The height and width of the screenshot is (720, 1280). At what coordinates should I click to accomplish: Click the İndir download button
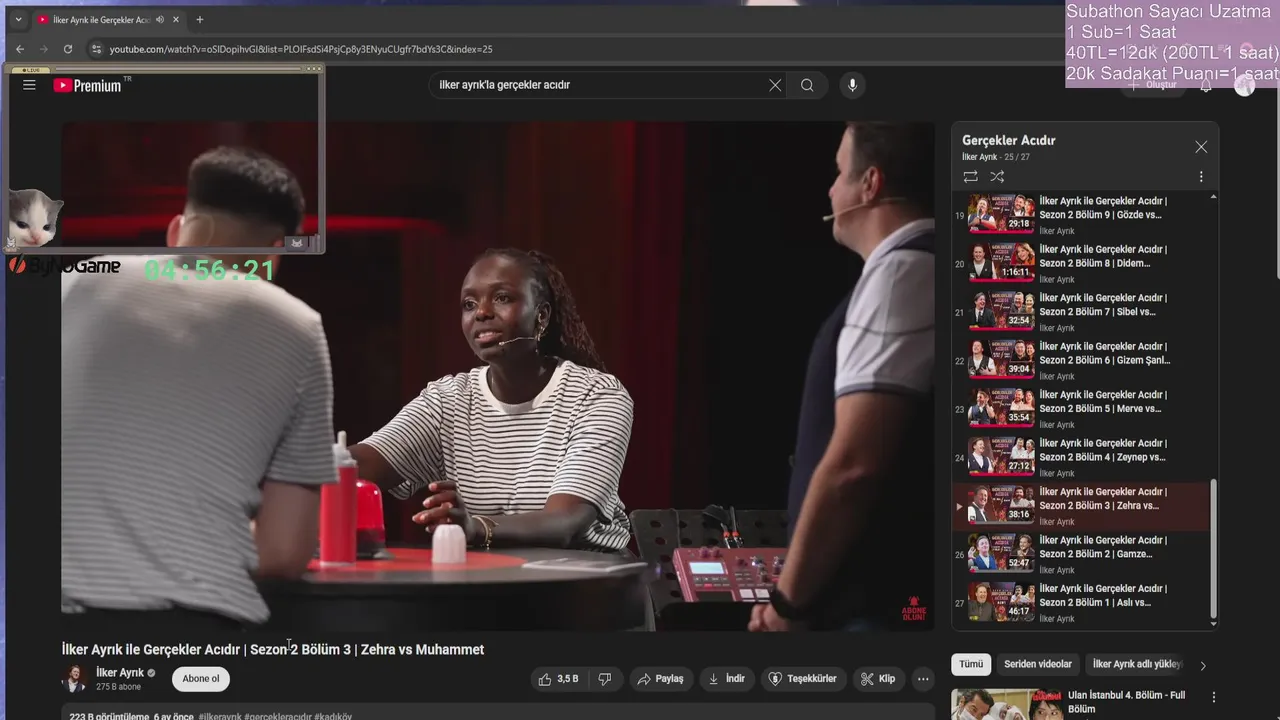727,679
